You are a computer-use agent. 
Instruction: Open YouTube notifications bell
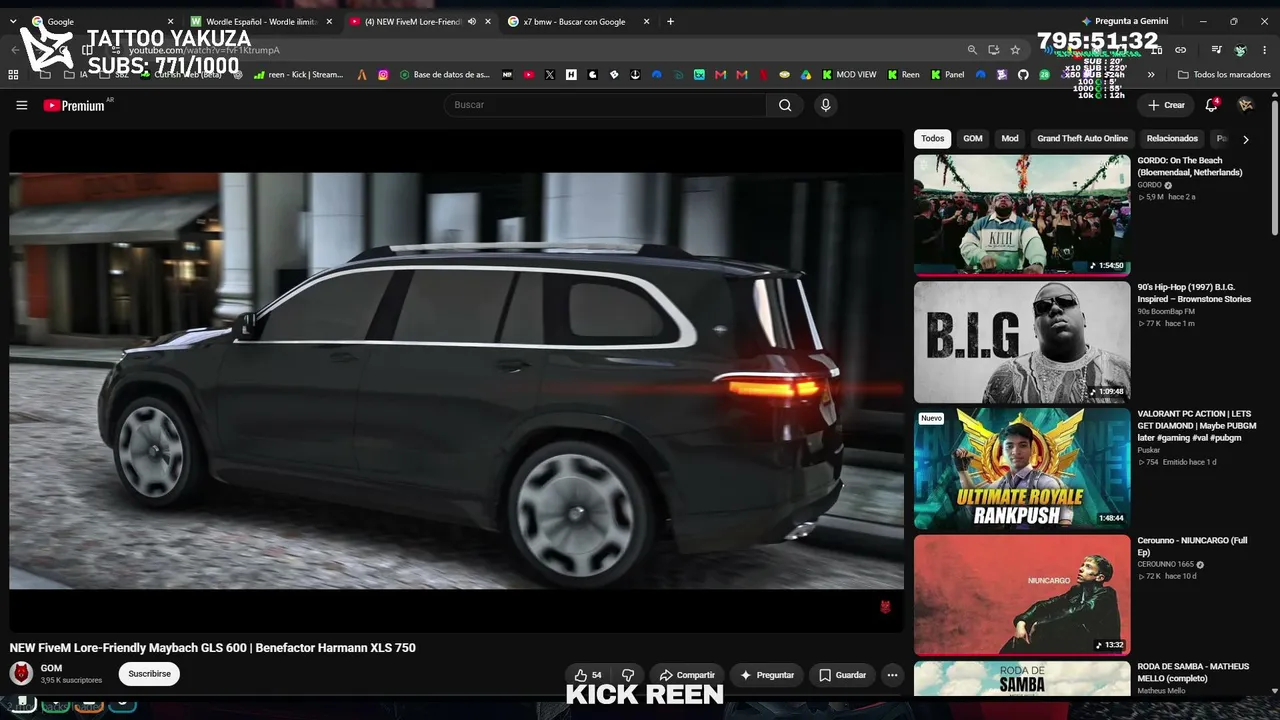point(1211,105)
